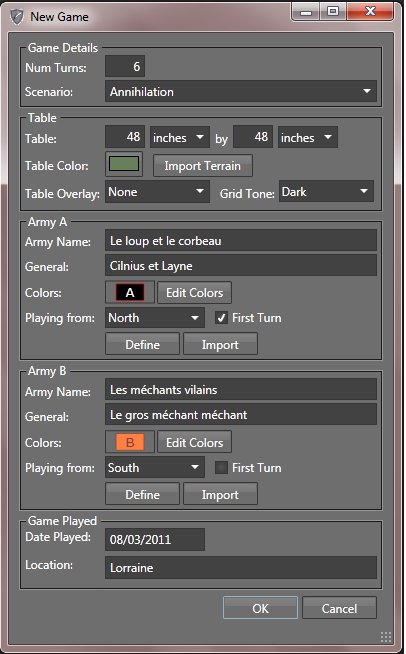Viewport: 406px width, 654px height.
Task: Click the resize grip in dialog corner
Action: click(x=386, y=636)
